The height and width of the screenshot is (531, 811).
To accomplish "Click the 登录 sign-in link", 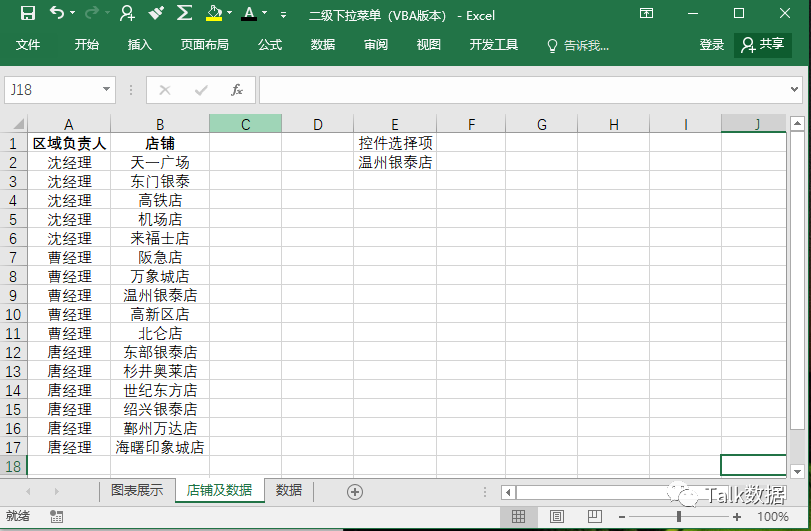I will pos(712,45).
